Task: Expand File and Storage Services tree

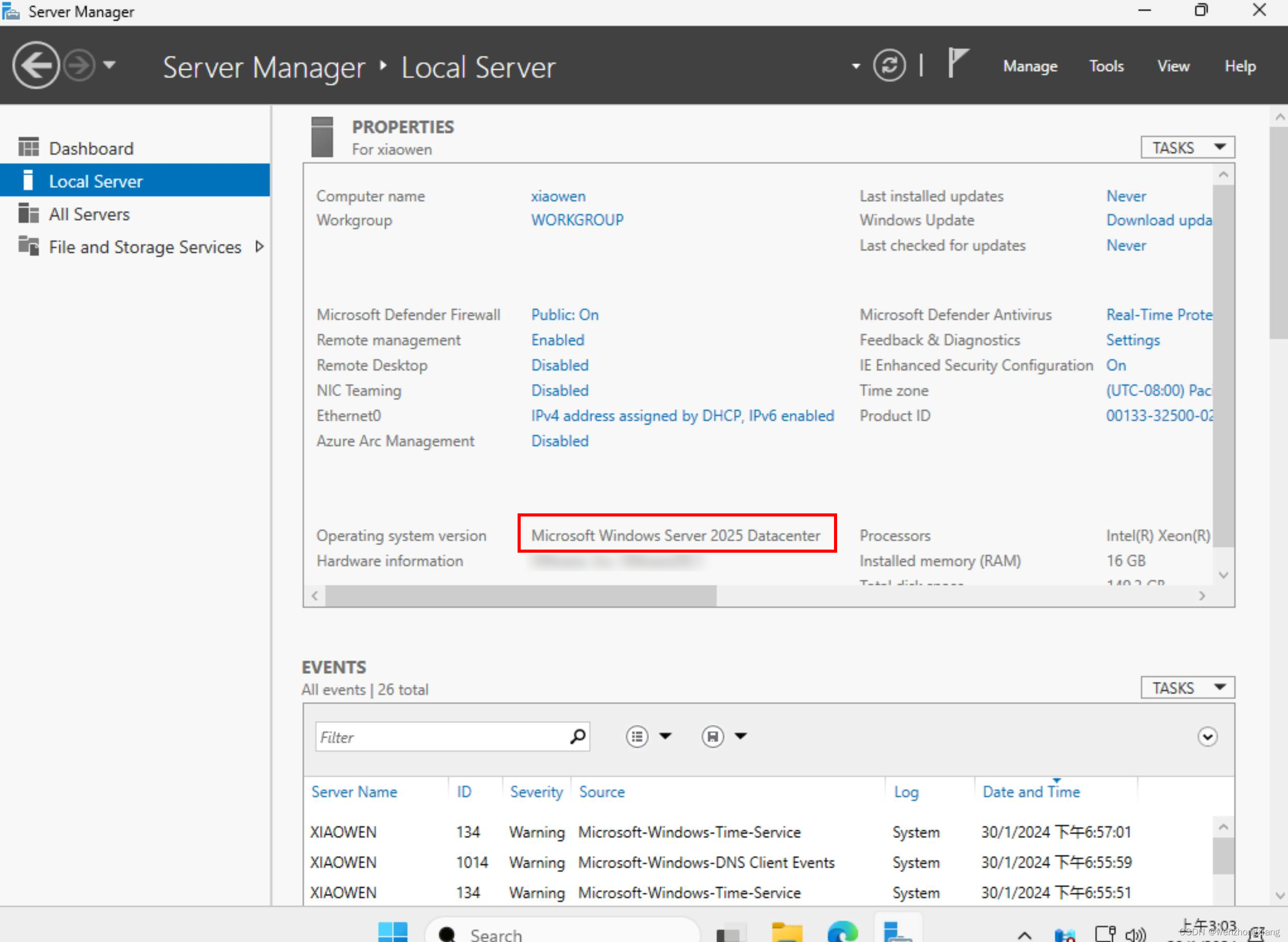Action: [x=260, y=246]
